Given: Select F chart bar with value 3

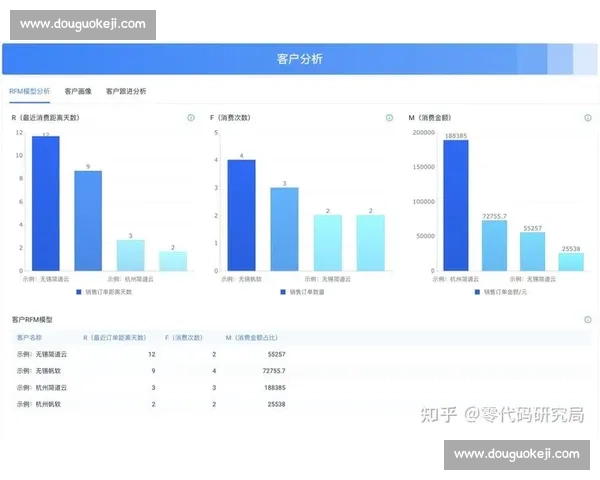Looking at the screenshot, I should (x=284, y=229).
